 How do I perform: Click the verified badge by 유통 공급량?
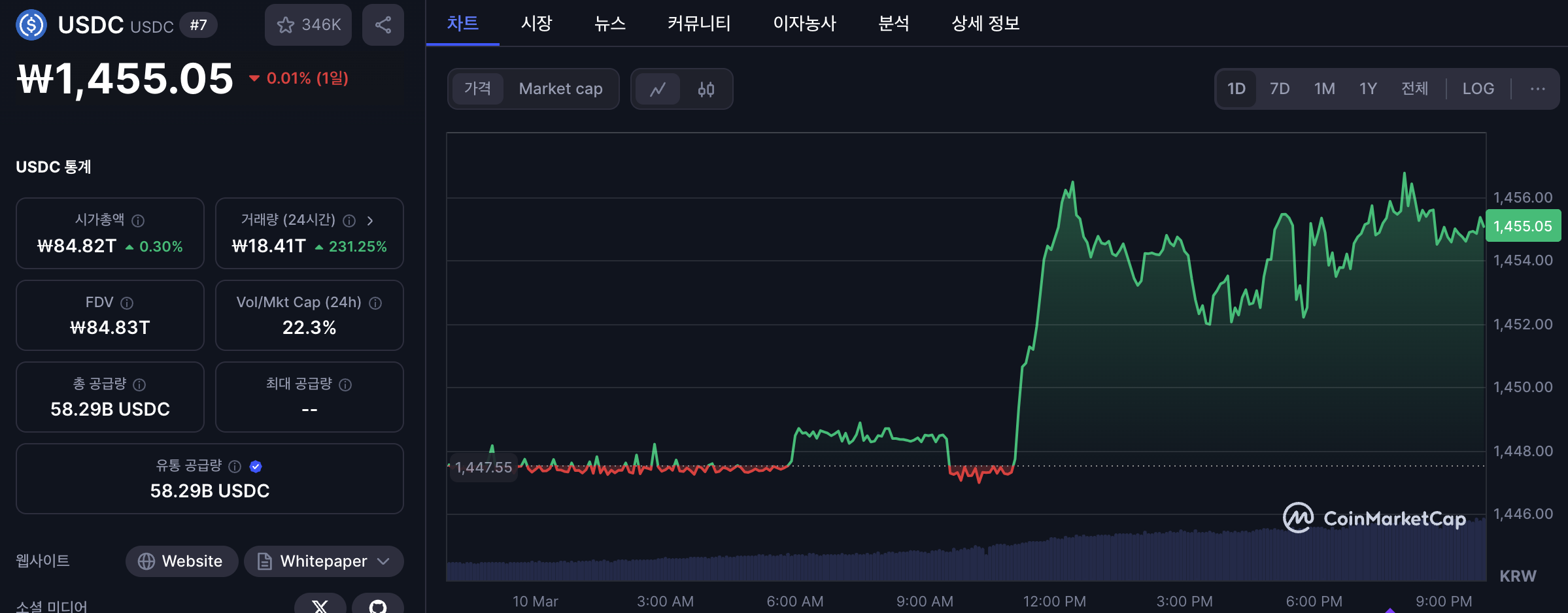[256, 466]
